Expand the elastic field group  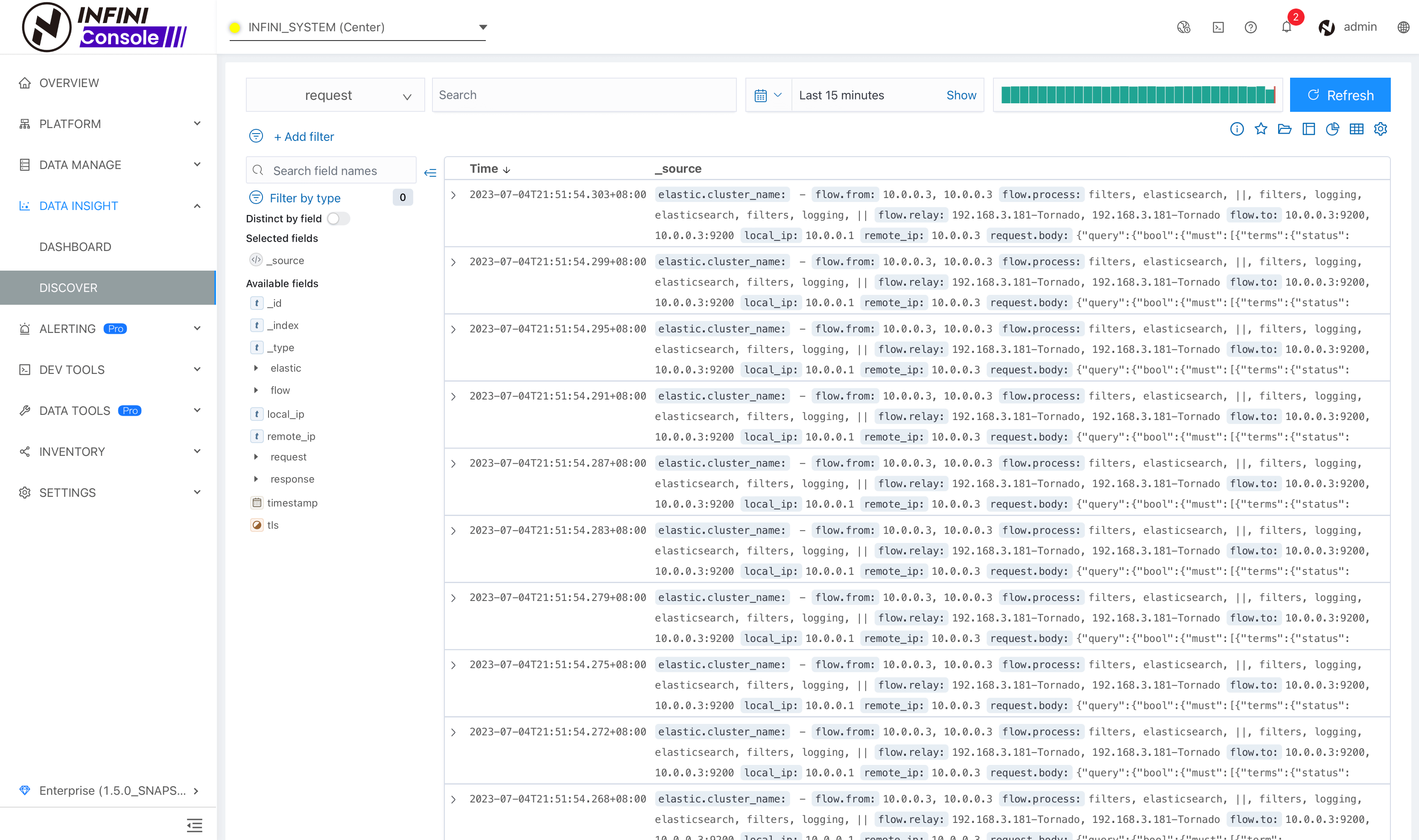click(x=256, y=368)
